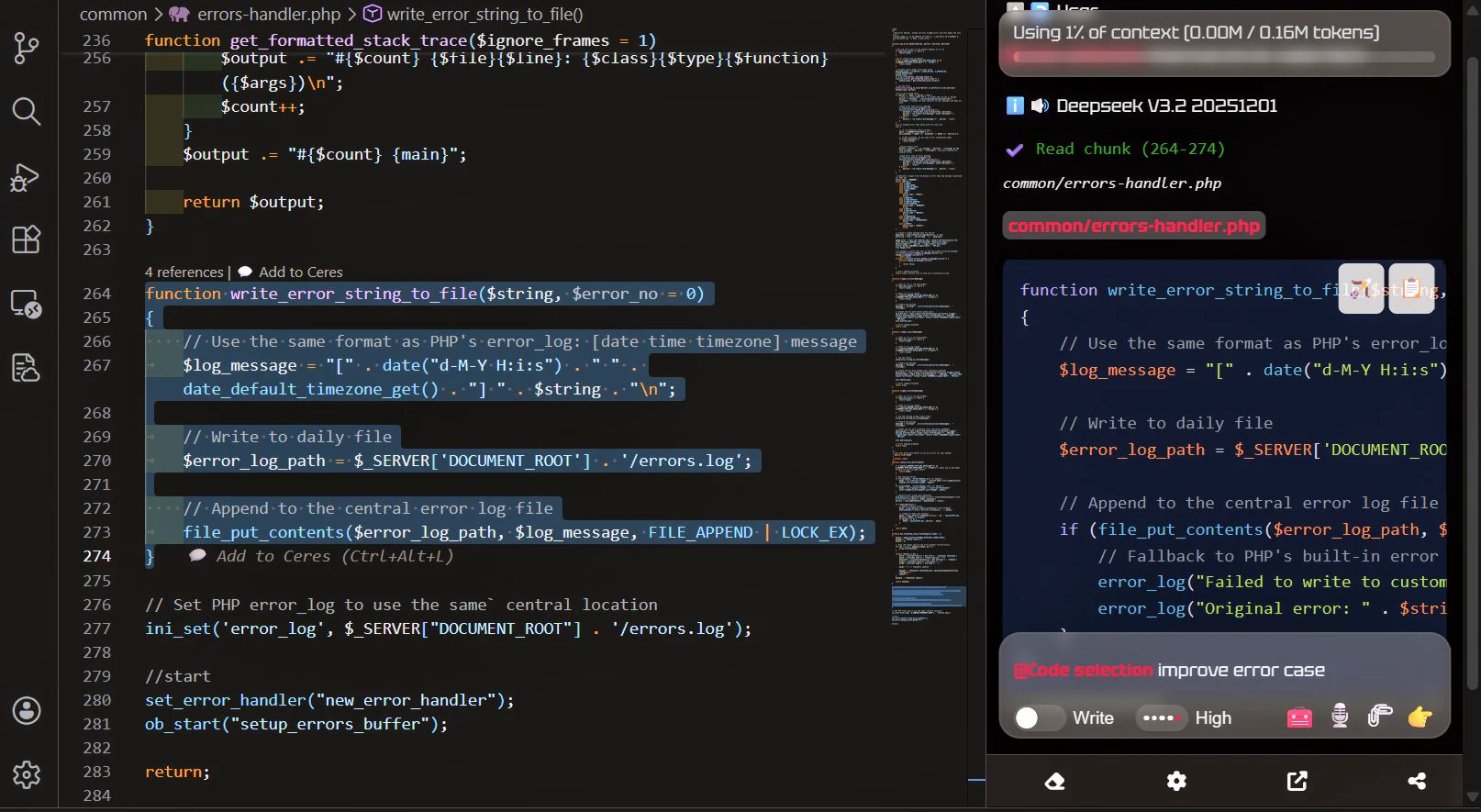The height and width of the screenshot is (812, 1481).
Task: Click the blue info icon beside Deepseek
Action: click(1015, 106)
